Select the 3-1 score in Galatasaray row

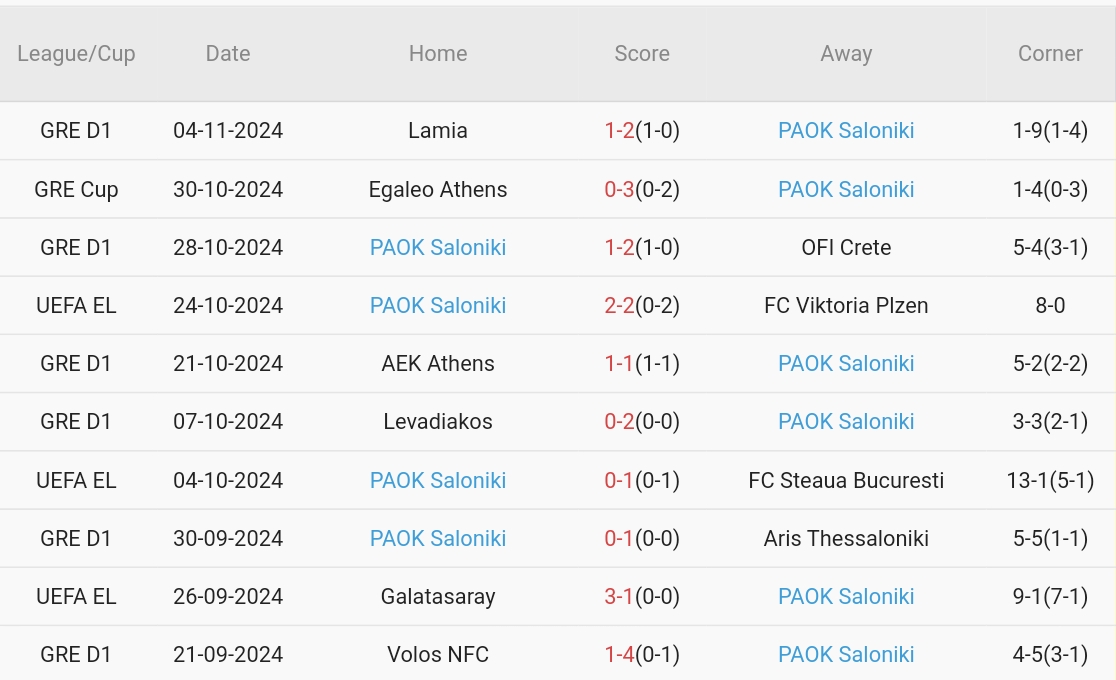[x=619, y=596]
